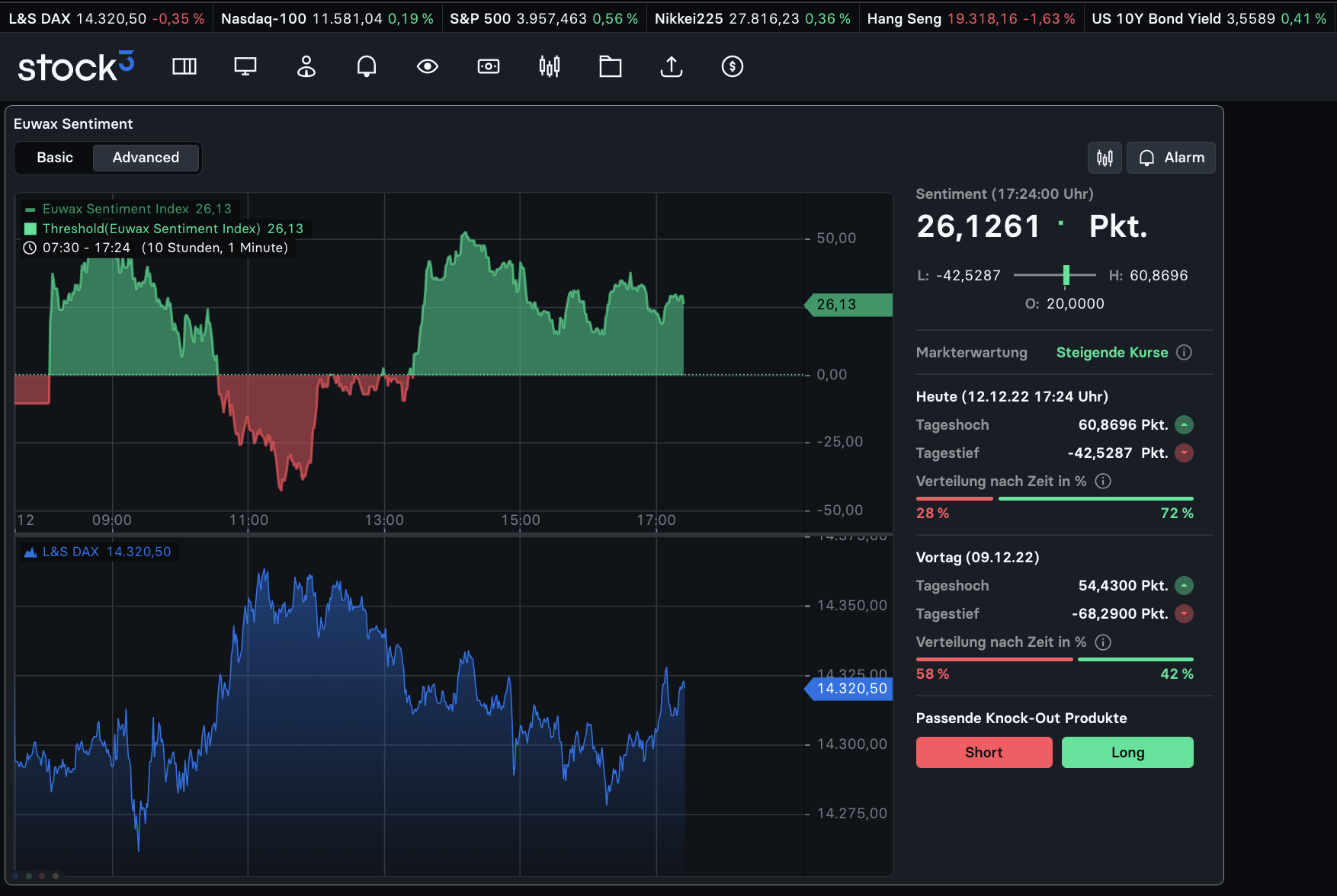Click the sentiment value 26,1261 Pkt.

click(x=1031, y=226)
